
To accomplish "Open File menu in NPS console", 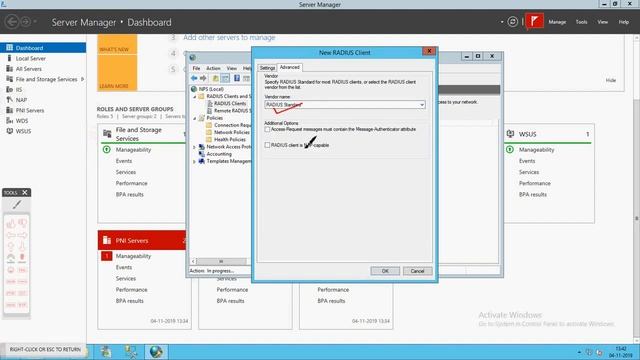I will [196, 68].
